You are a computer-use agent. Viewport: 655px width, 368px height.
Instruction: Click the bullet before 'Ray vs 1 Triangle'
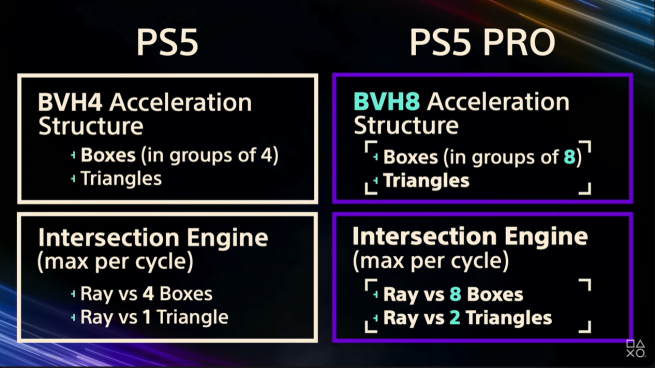(73, 317)
